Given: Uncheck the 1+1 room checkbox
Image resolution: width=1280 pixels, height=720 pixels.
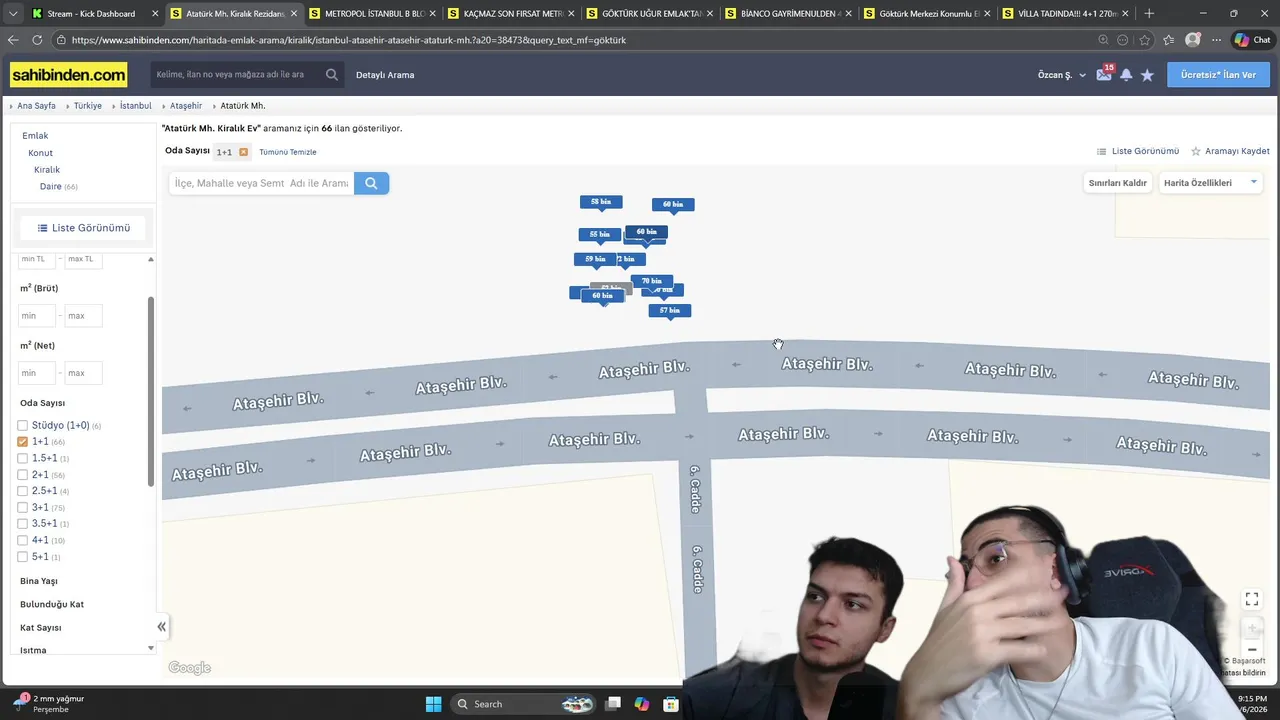Looking at the screenshot, I should 23,441.
